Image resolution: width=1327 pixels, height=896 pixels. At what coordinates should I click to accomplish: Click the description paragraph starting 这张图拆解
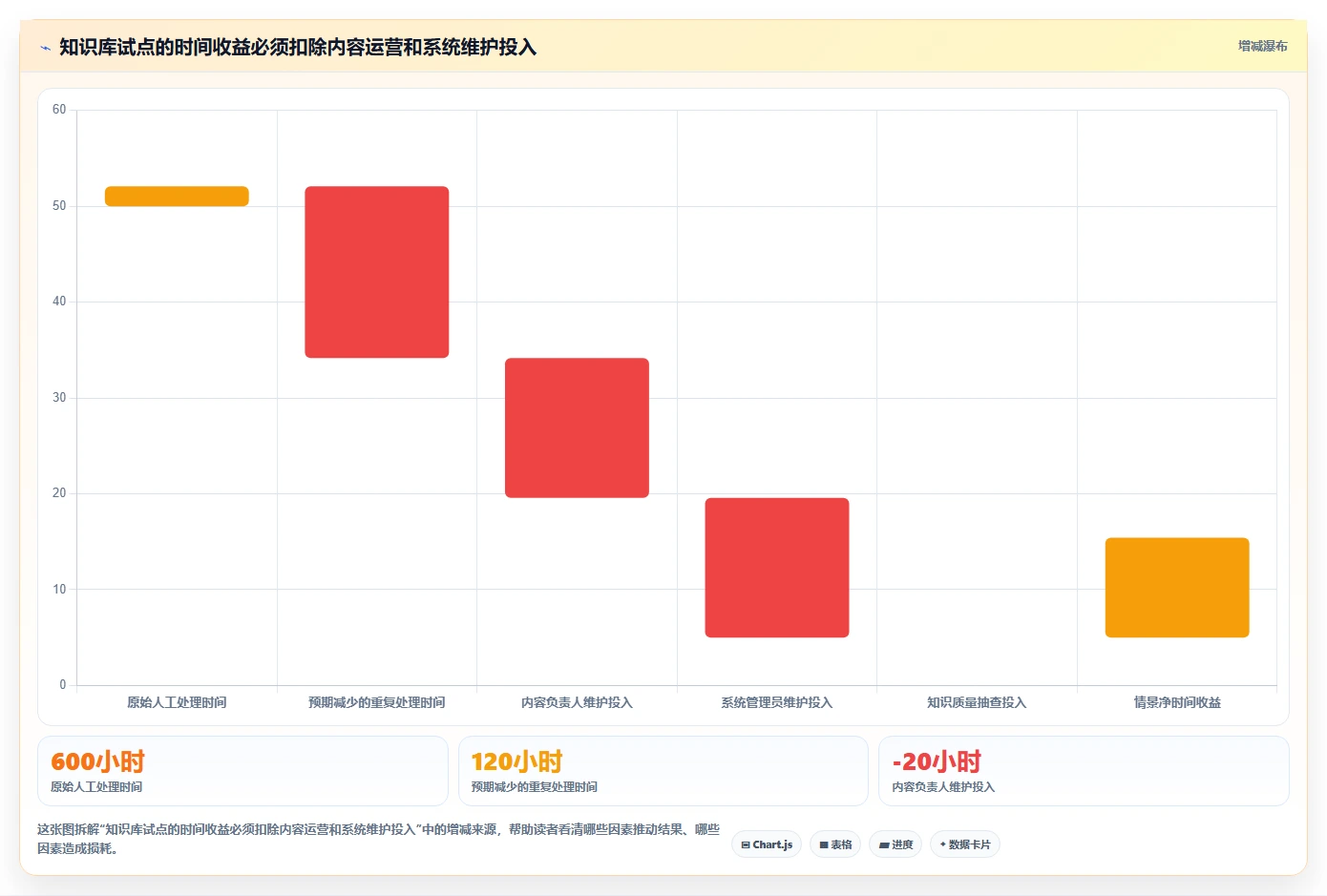pyautogui.click(x=378, y=839)
